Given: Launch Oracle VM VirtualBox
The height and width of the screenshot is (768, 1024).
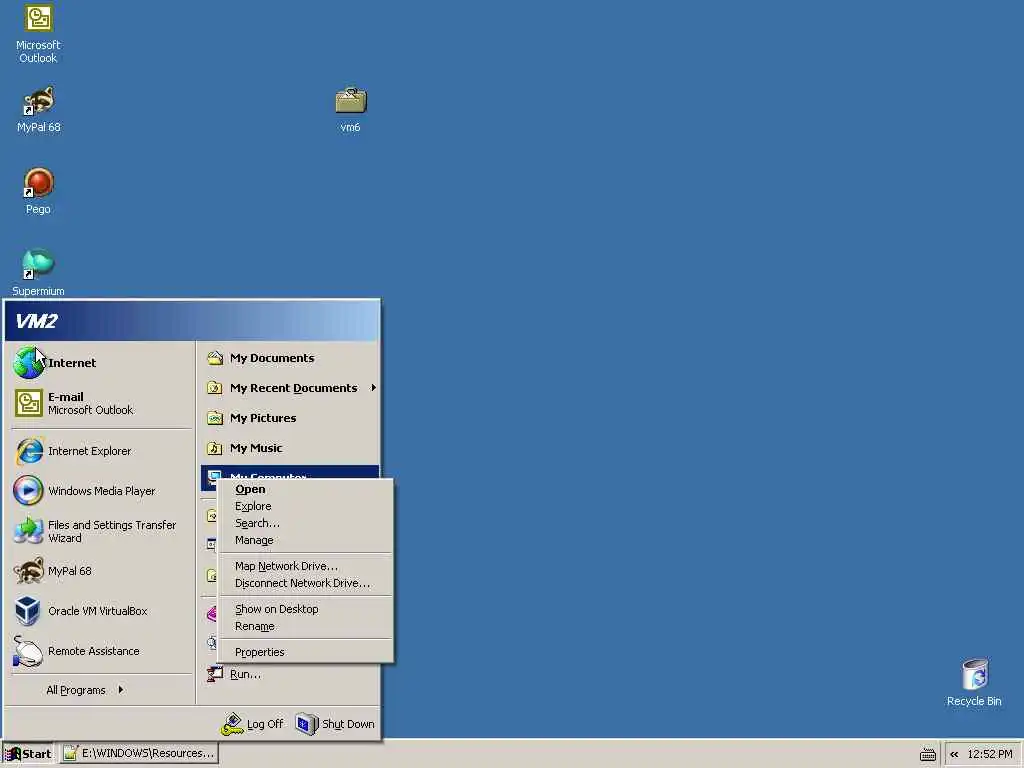Looking at the screenshot, I should (x=102, y=611).
